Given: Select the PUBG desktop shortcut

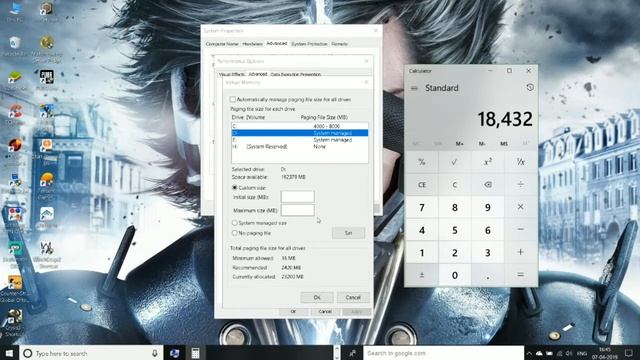Looking at the screenshot, I should (47, 80).
